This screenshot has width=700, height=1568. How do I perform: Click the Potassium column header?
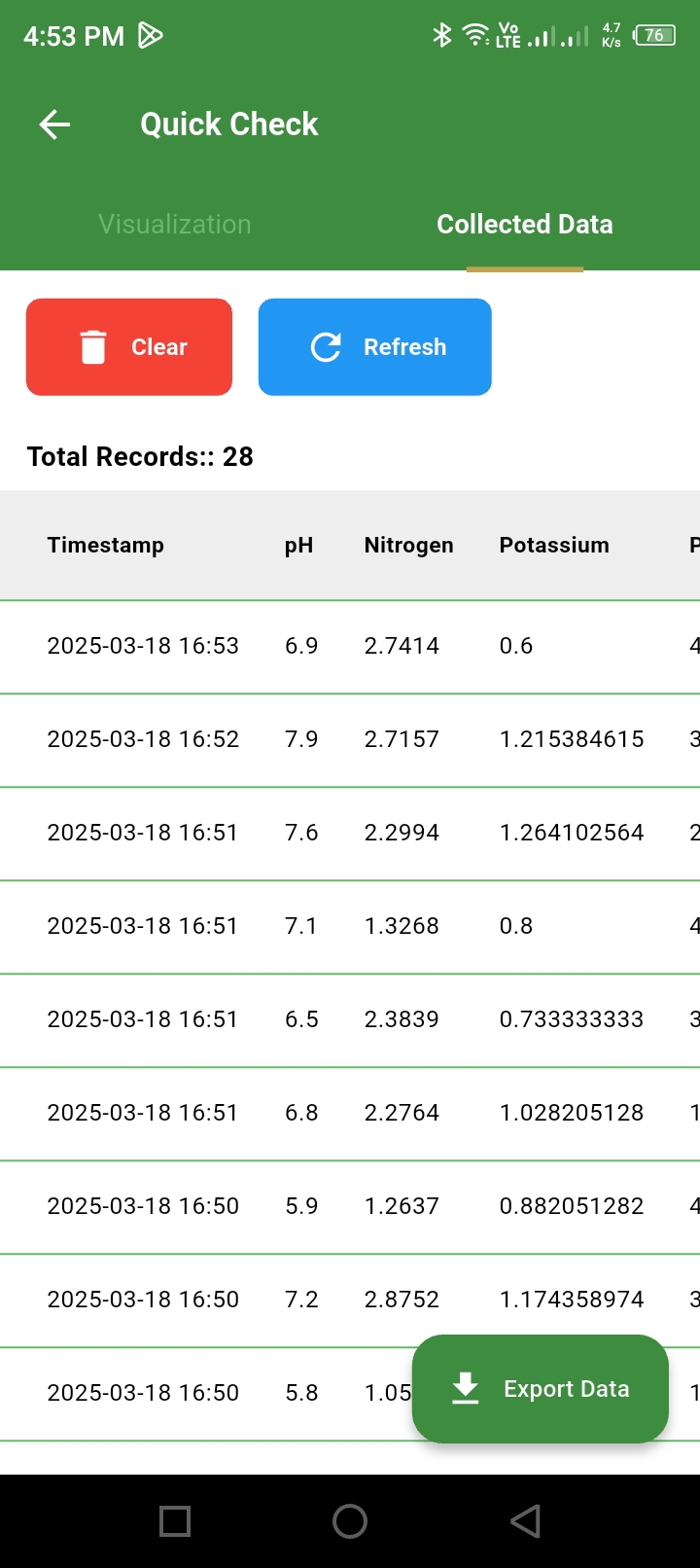[554, 545]
